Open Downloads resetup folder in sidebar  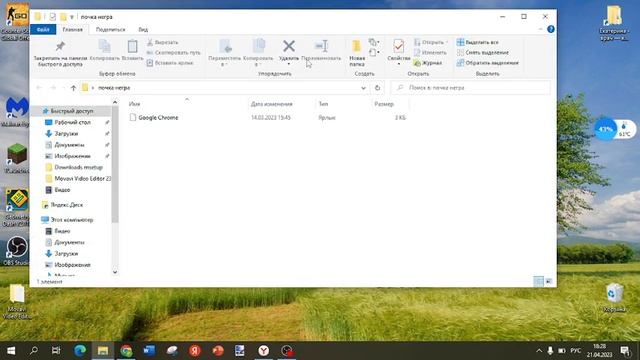coord(78,167)
